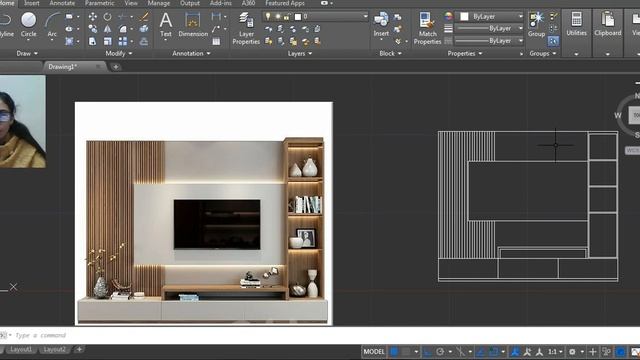Click the Offset tool icon

[144, 41]
